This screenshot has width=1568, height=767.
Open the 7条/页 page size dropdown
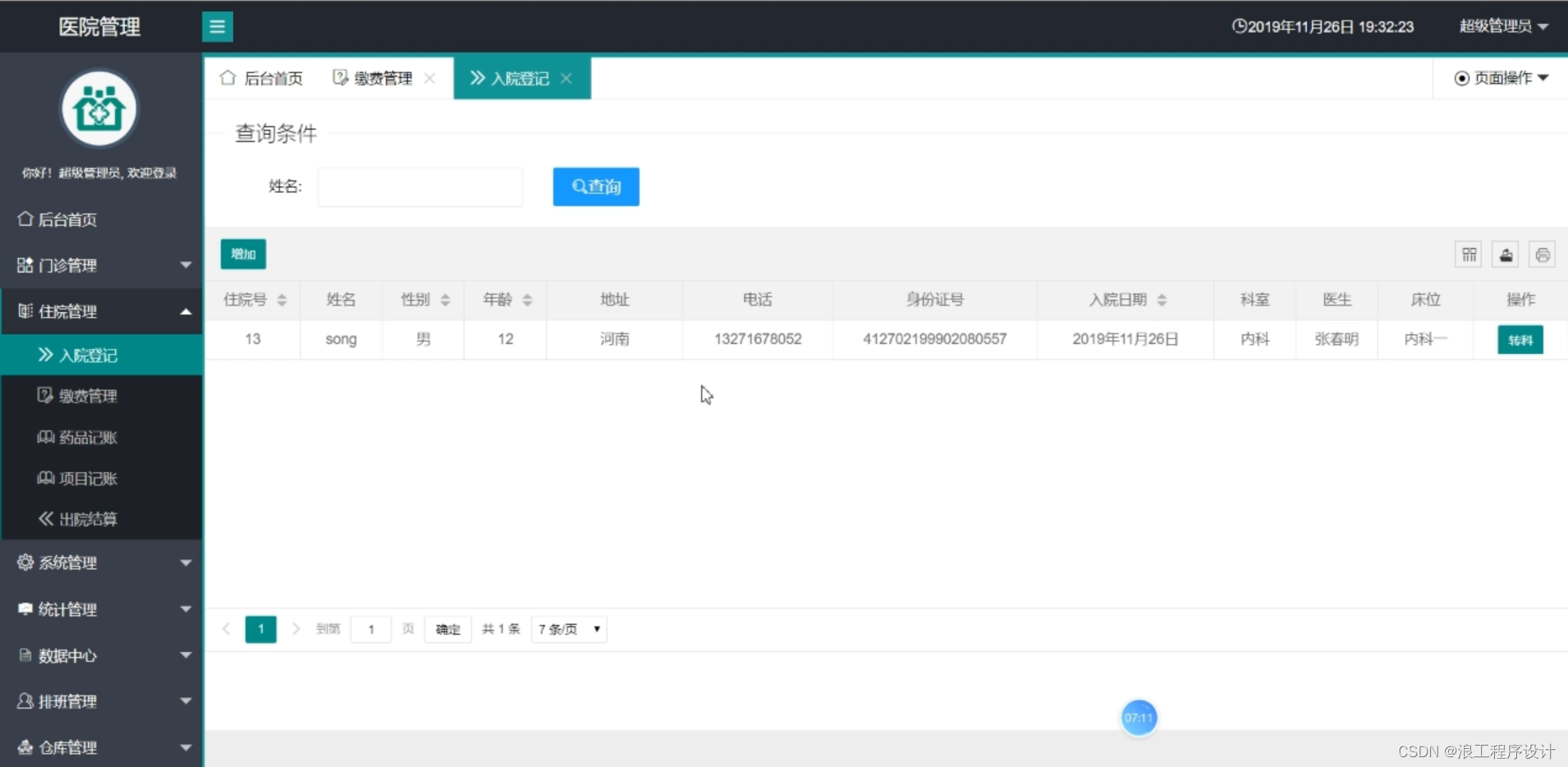[569, 629]
